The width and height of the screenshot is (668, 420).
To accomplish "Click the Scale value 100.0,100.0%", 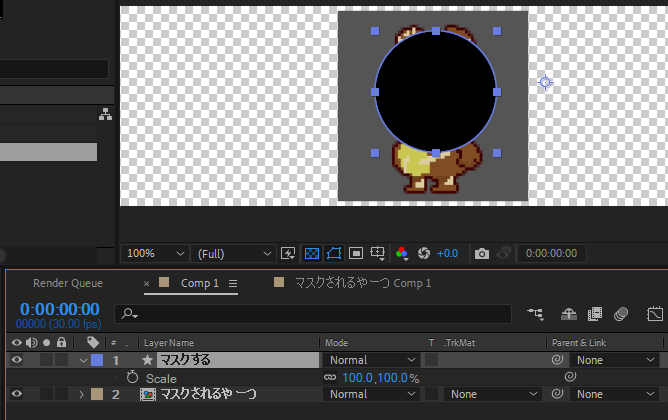I will point(380,378).
